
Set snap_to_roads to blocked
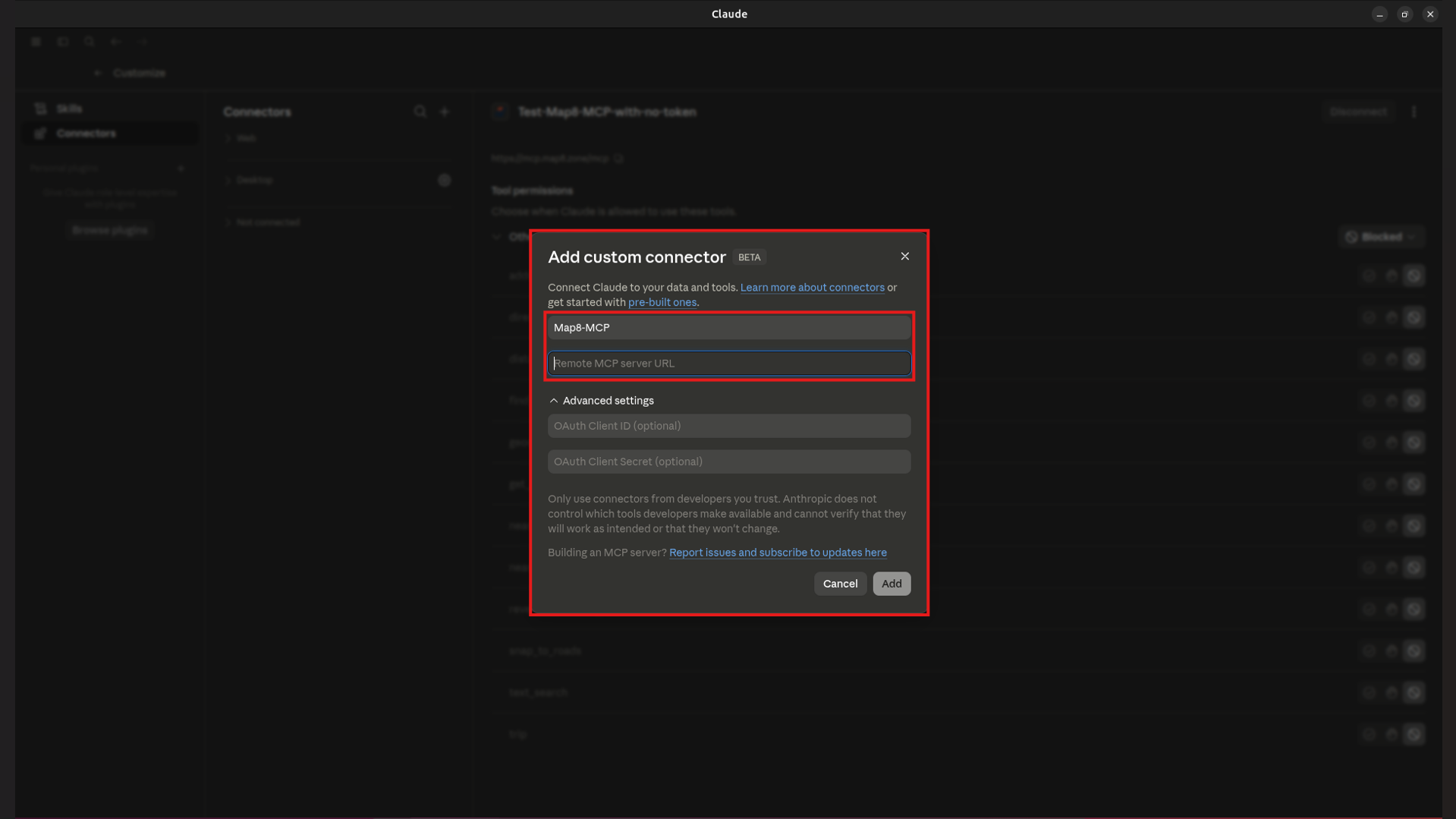coord(1414,651)
